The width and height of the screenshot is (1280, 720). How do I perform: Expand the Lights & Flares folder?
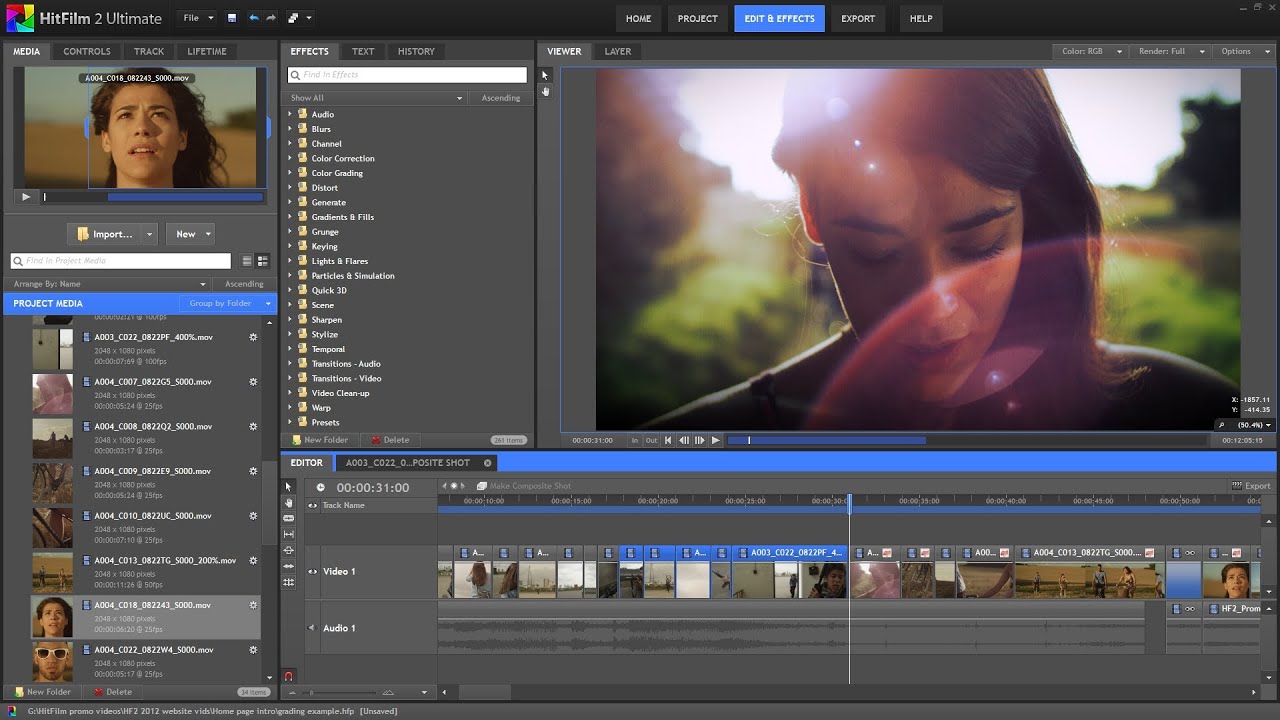290,261
